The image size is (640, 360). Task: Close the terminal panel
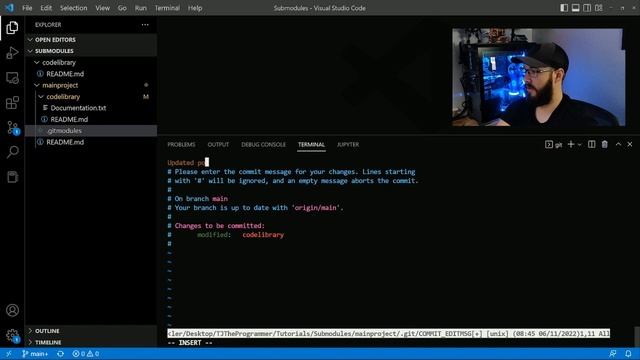coord(630,144)
